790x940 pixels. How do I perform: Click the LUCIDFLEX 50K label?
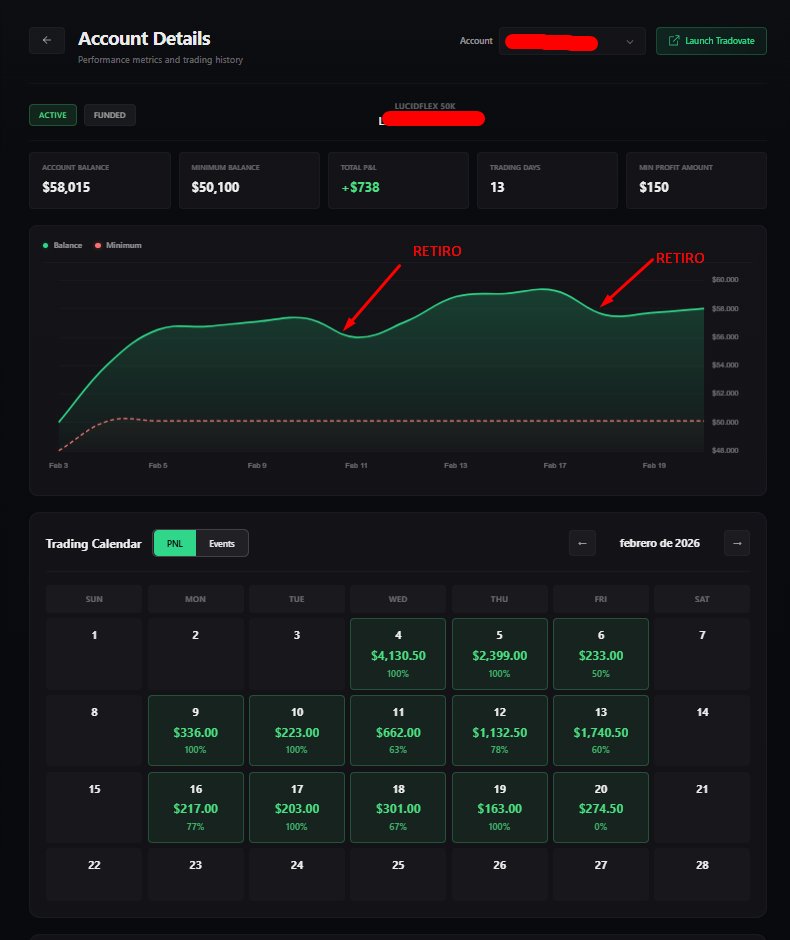(x=425, y=106)
